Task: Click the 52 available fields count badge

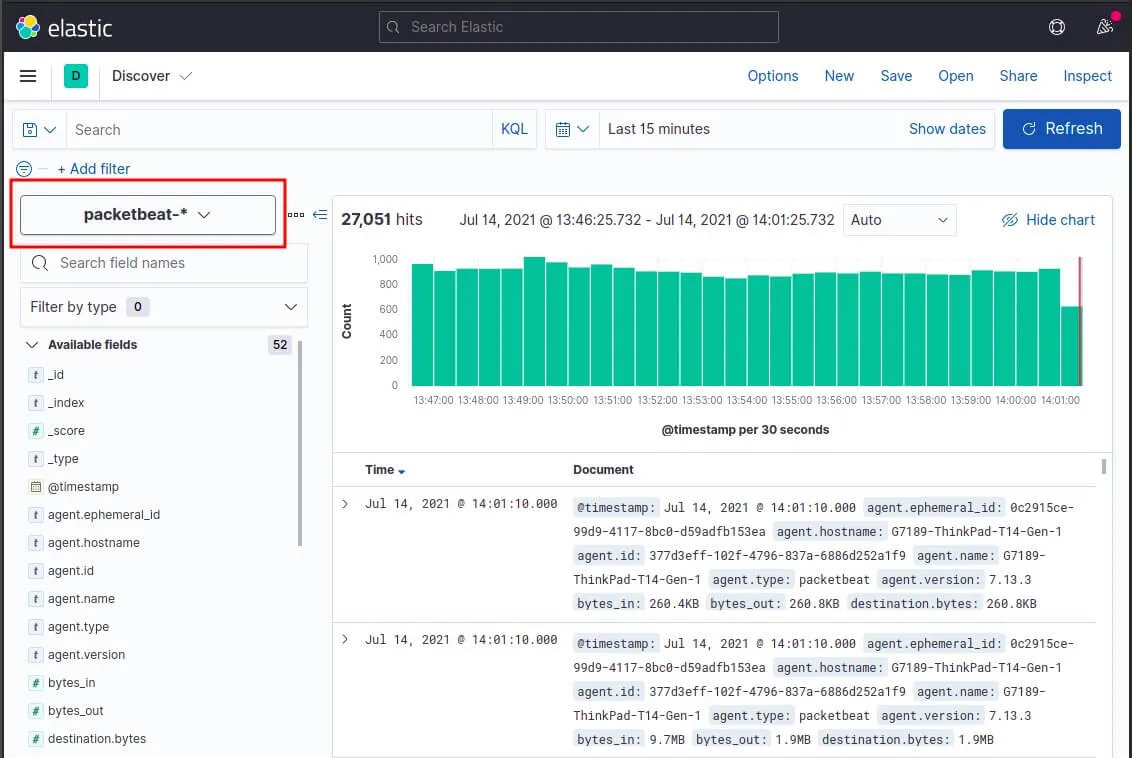Action: [279, 345]
